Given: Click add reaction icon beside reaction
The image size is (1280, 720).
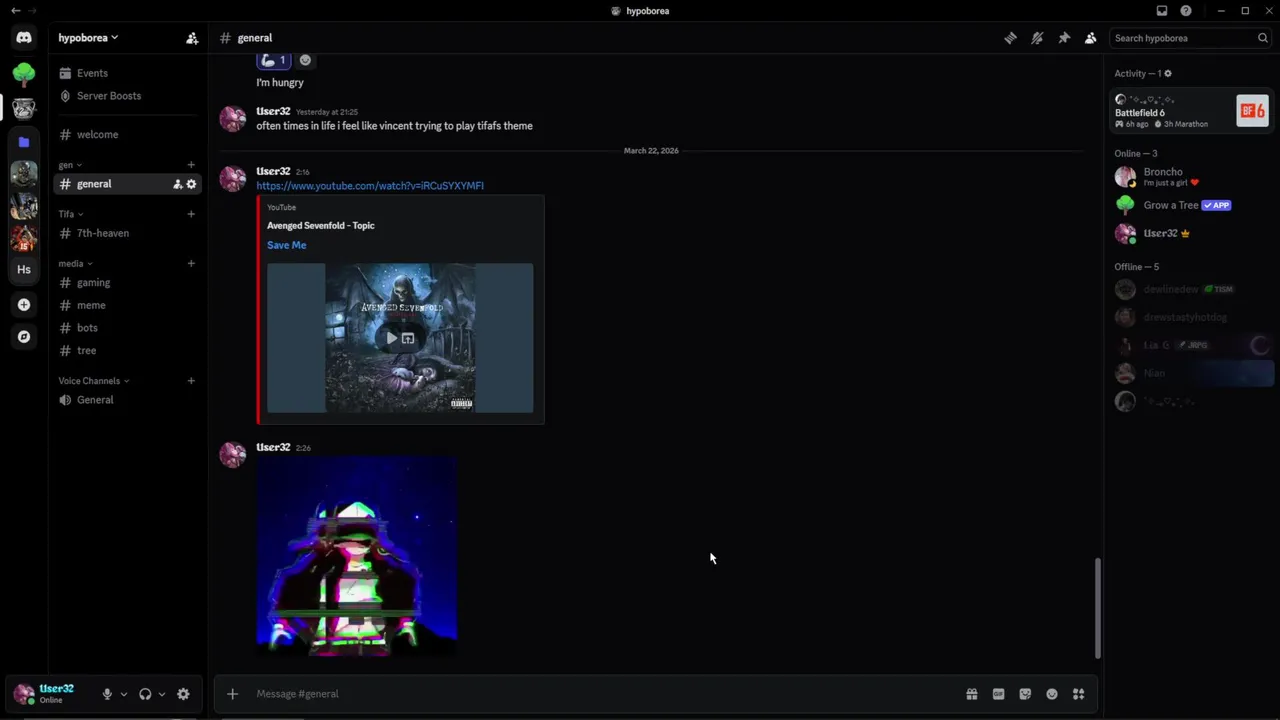Looking at the screenshot, I should tap(305, 60).
